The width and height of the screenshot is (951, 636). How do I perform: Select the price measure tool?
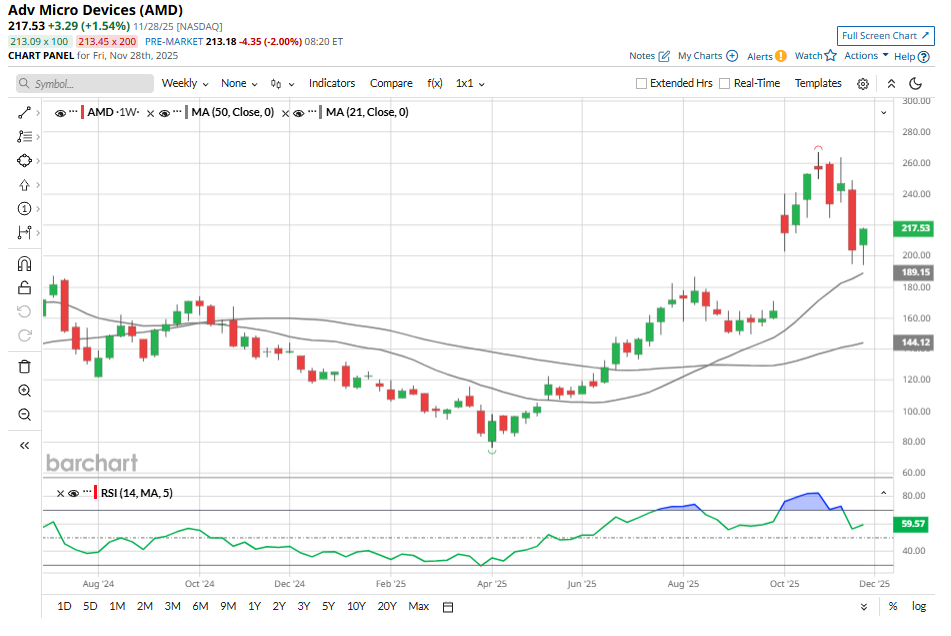(24, 233)
